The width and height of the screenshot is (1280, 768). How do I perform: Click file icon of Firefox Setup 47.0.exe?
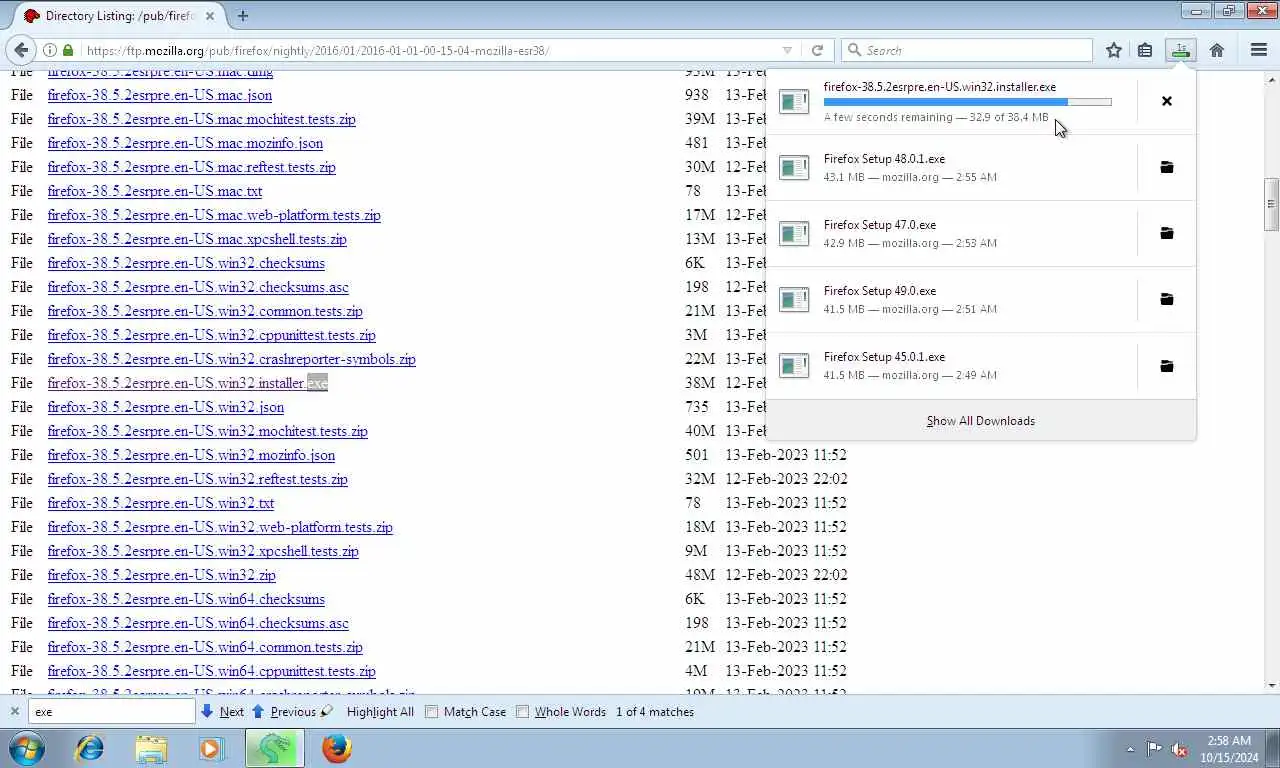click(794, 233)
